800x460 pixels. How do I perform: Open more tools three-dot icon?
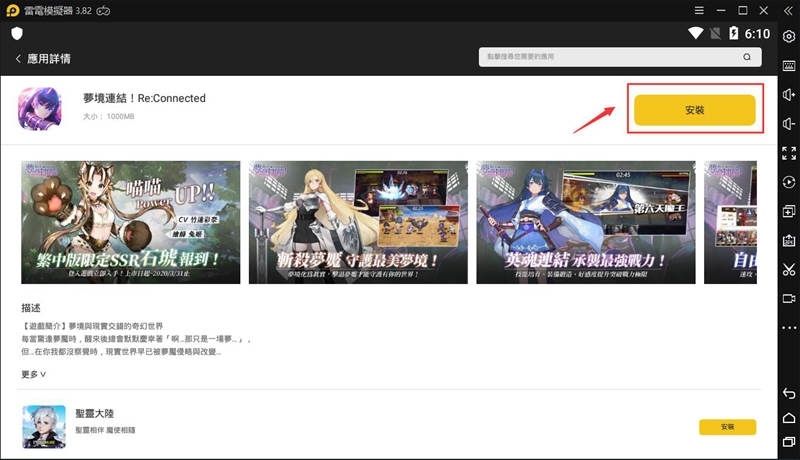coord(789,328)
